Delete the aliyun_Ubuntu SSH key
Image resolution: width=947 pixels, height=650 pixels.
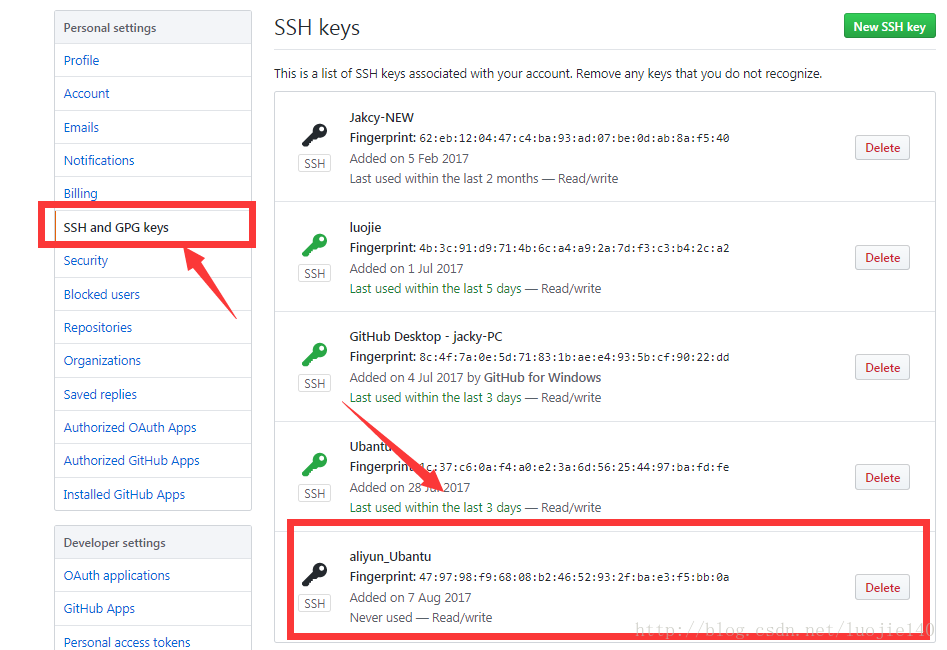(882, 588)
